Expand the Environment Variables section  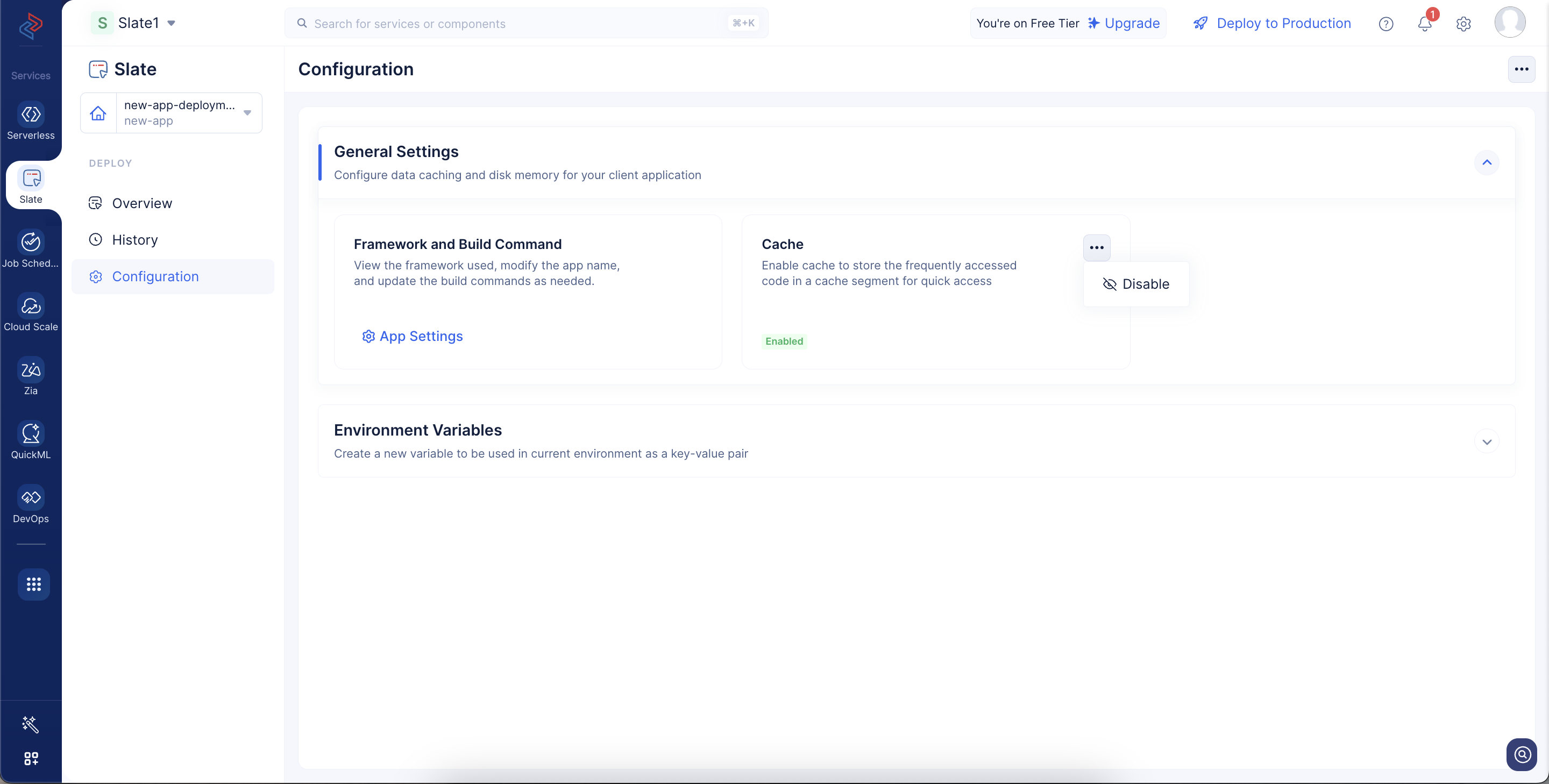click(x=1487, y=441)
